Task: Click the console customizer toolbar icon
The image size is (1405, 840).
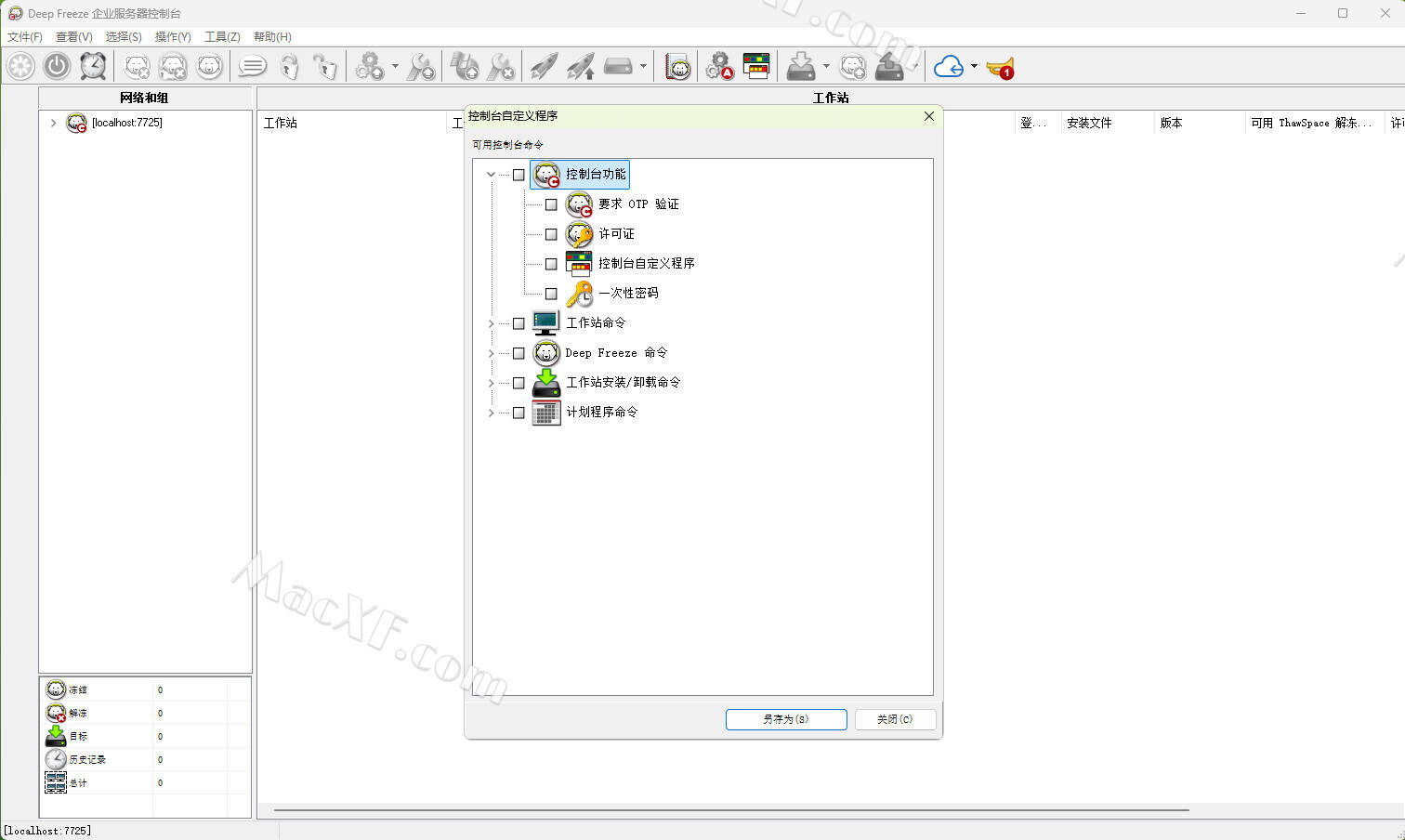Action: pos(756,67)
